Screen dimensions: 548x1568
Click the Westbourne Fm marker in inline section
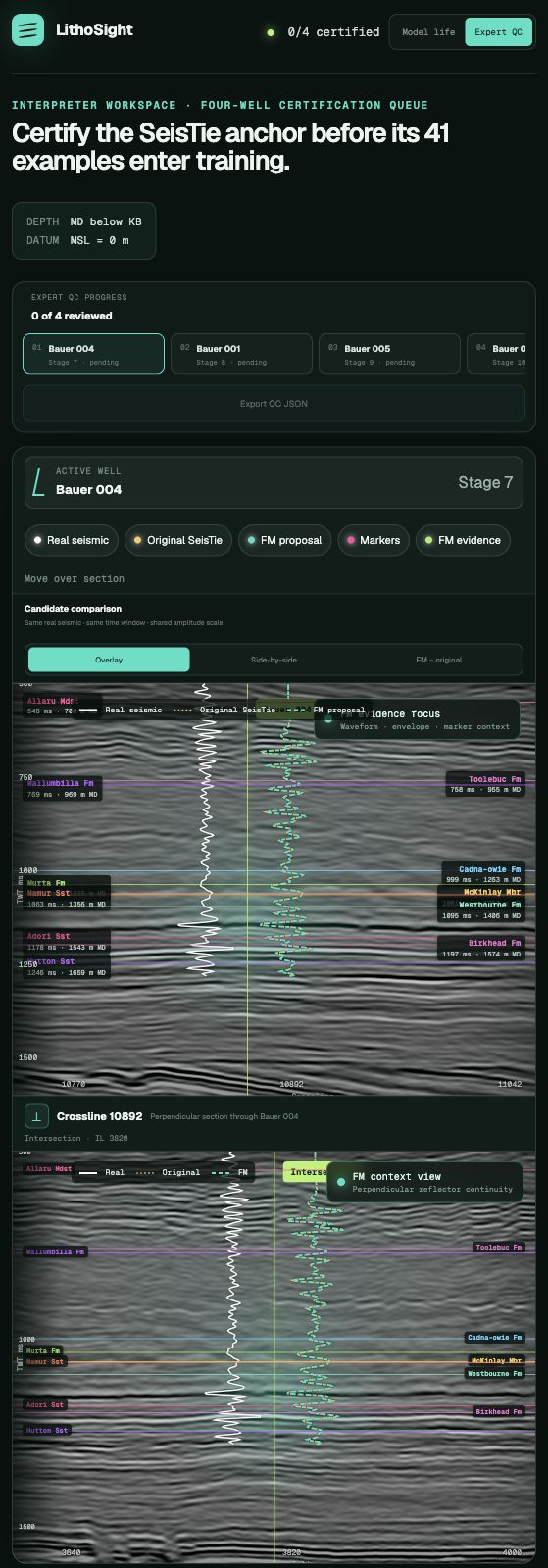click(x=481, y=910)
